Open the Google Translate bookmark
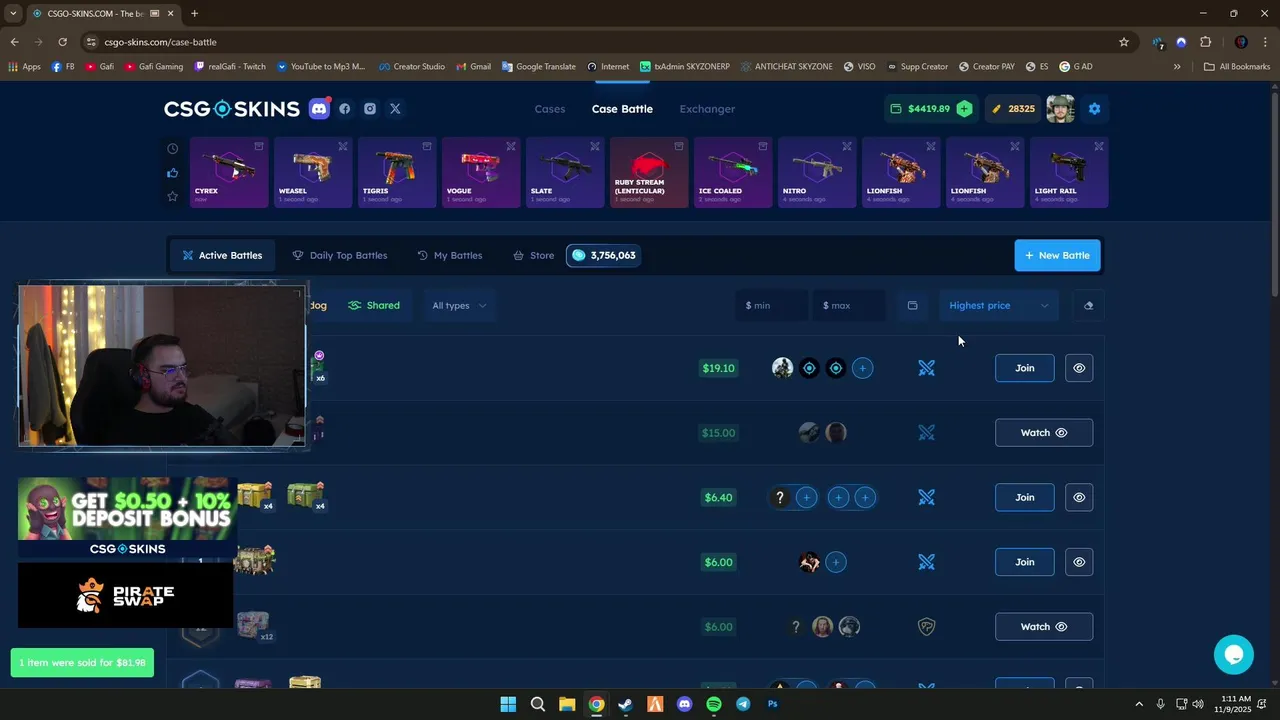1280x720 pixels. pos(539,67)
